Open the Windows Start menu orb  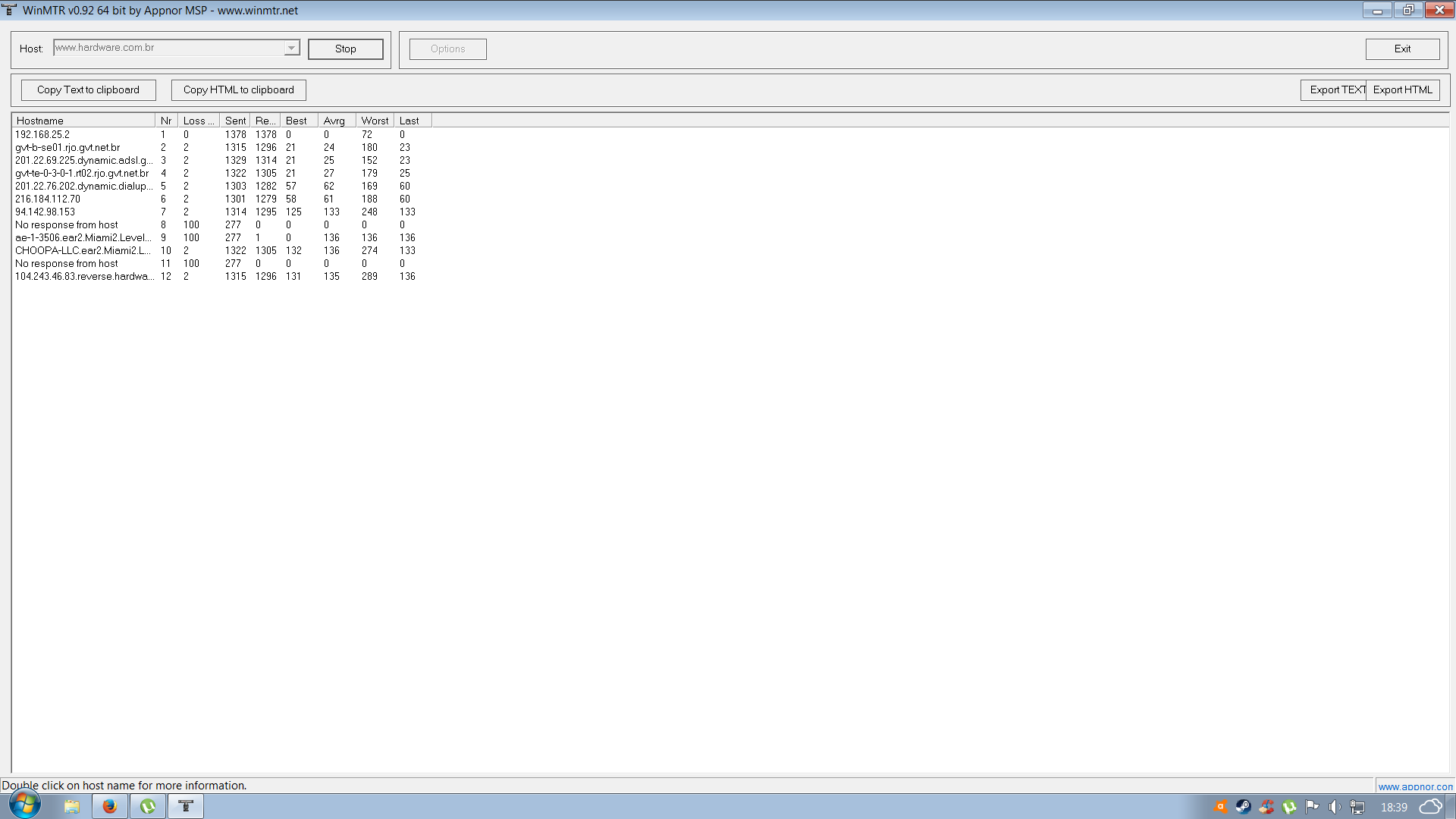coord(25,805)
